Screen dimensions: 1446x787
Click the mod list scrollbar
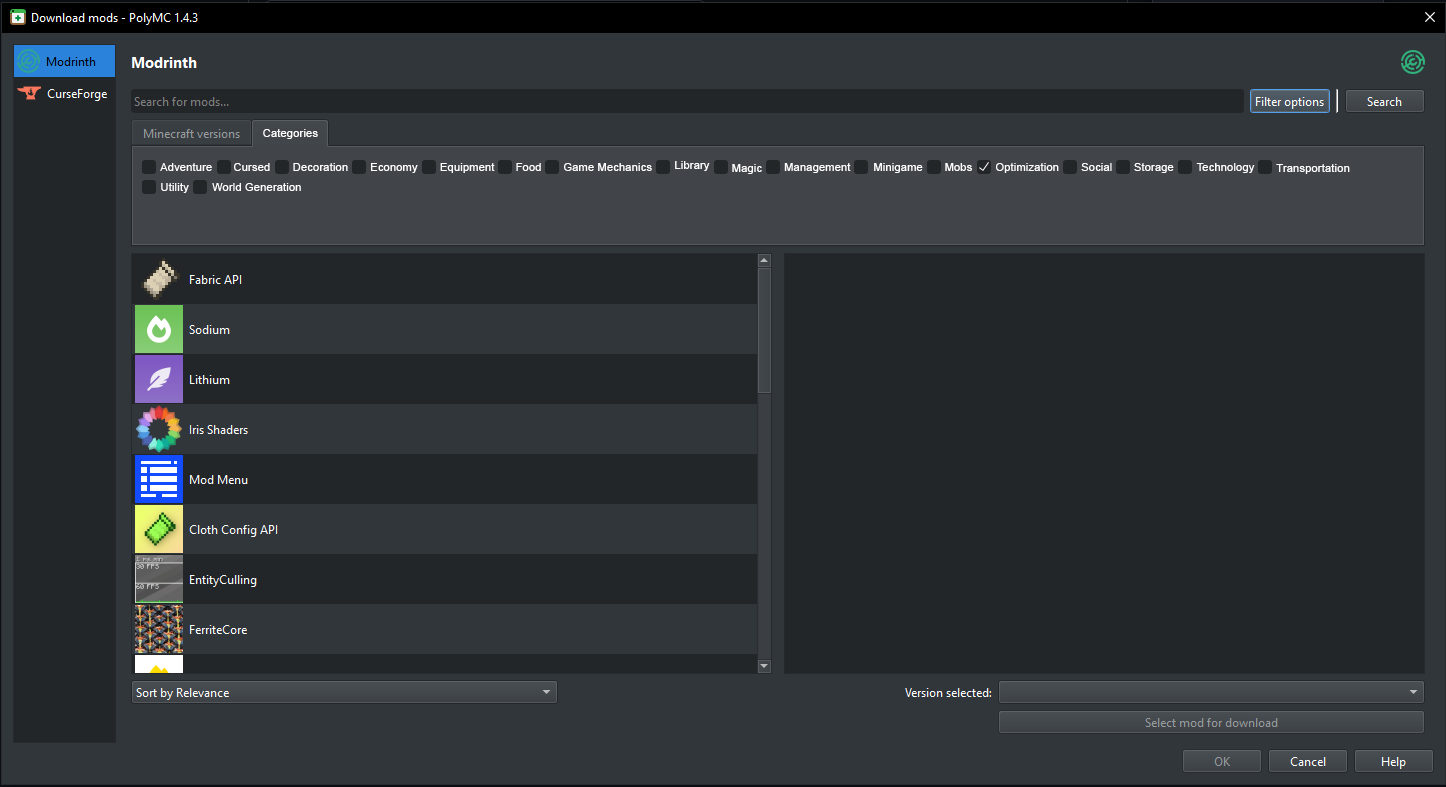pos(764,330)
